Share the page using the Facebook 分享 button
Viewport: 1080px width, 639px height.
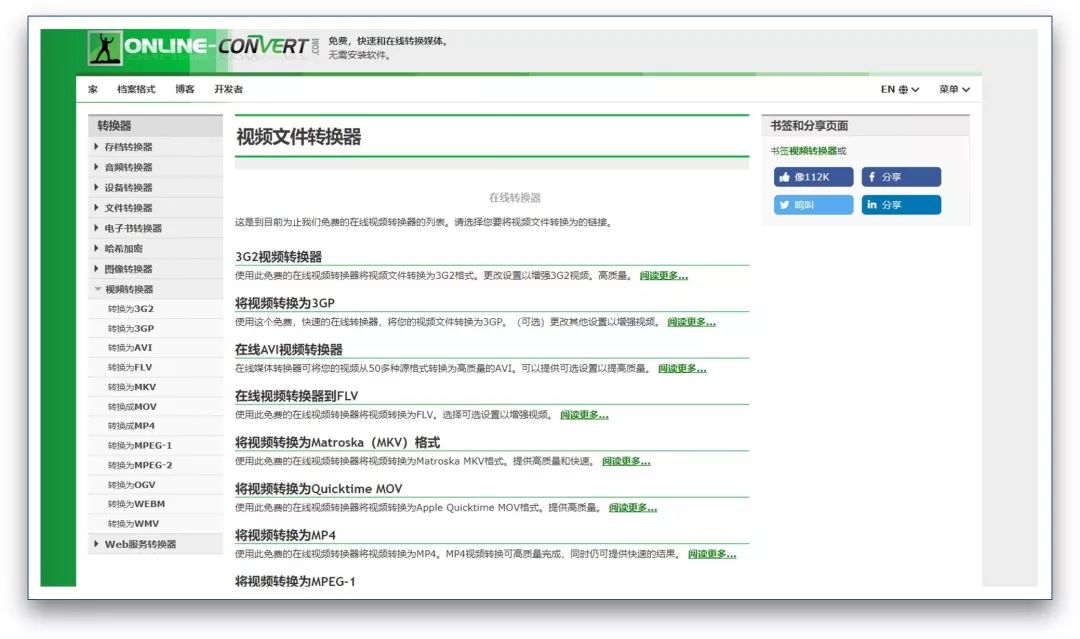click(x=901, y=177)
